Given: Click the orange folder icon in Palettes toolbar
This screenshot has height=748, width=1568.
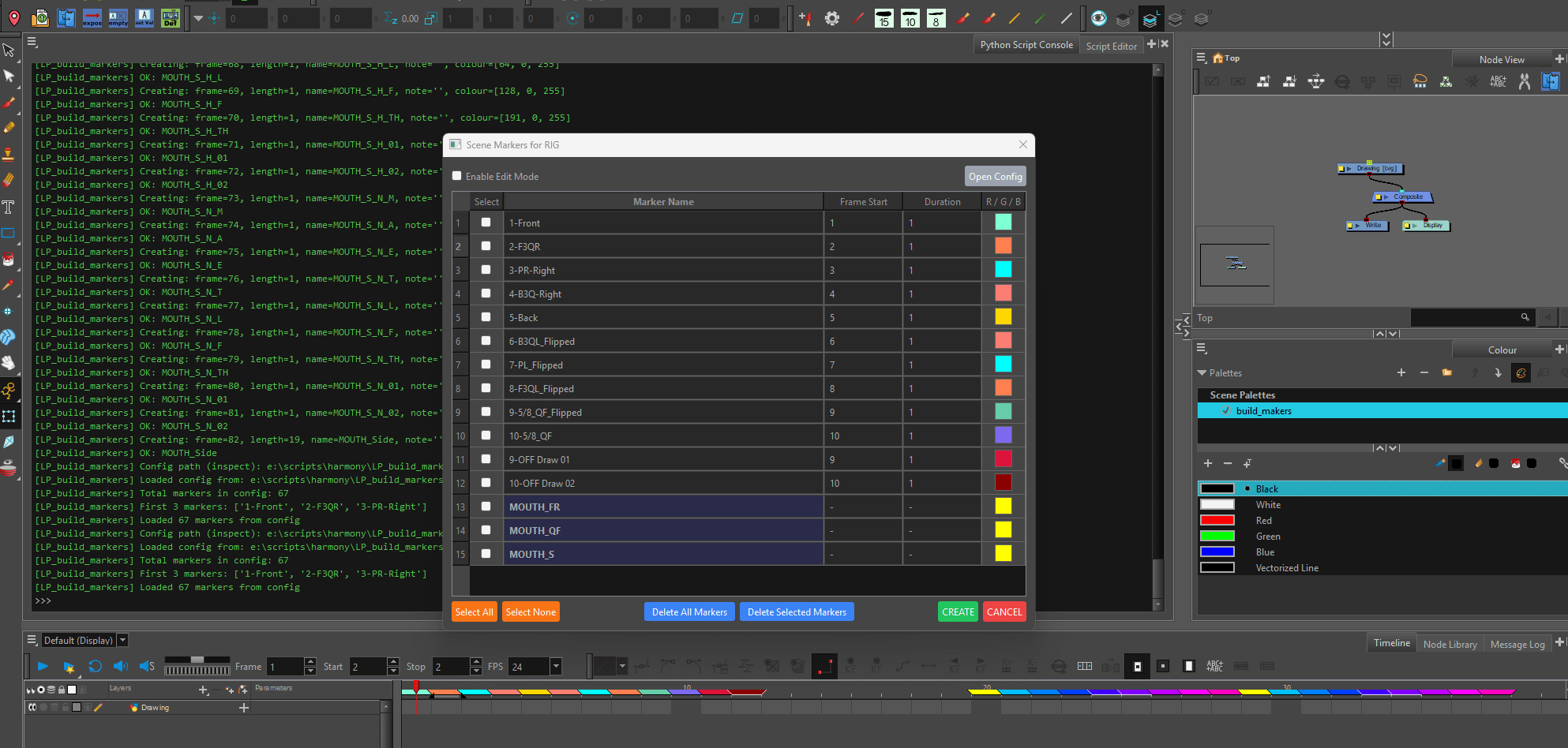Looking at the screenshot, I should 1446,372.
